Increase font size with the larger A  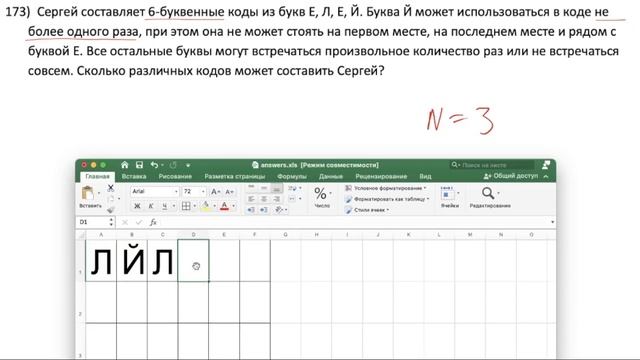tap(215, 191)
